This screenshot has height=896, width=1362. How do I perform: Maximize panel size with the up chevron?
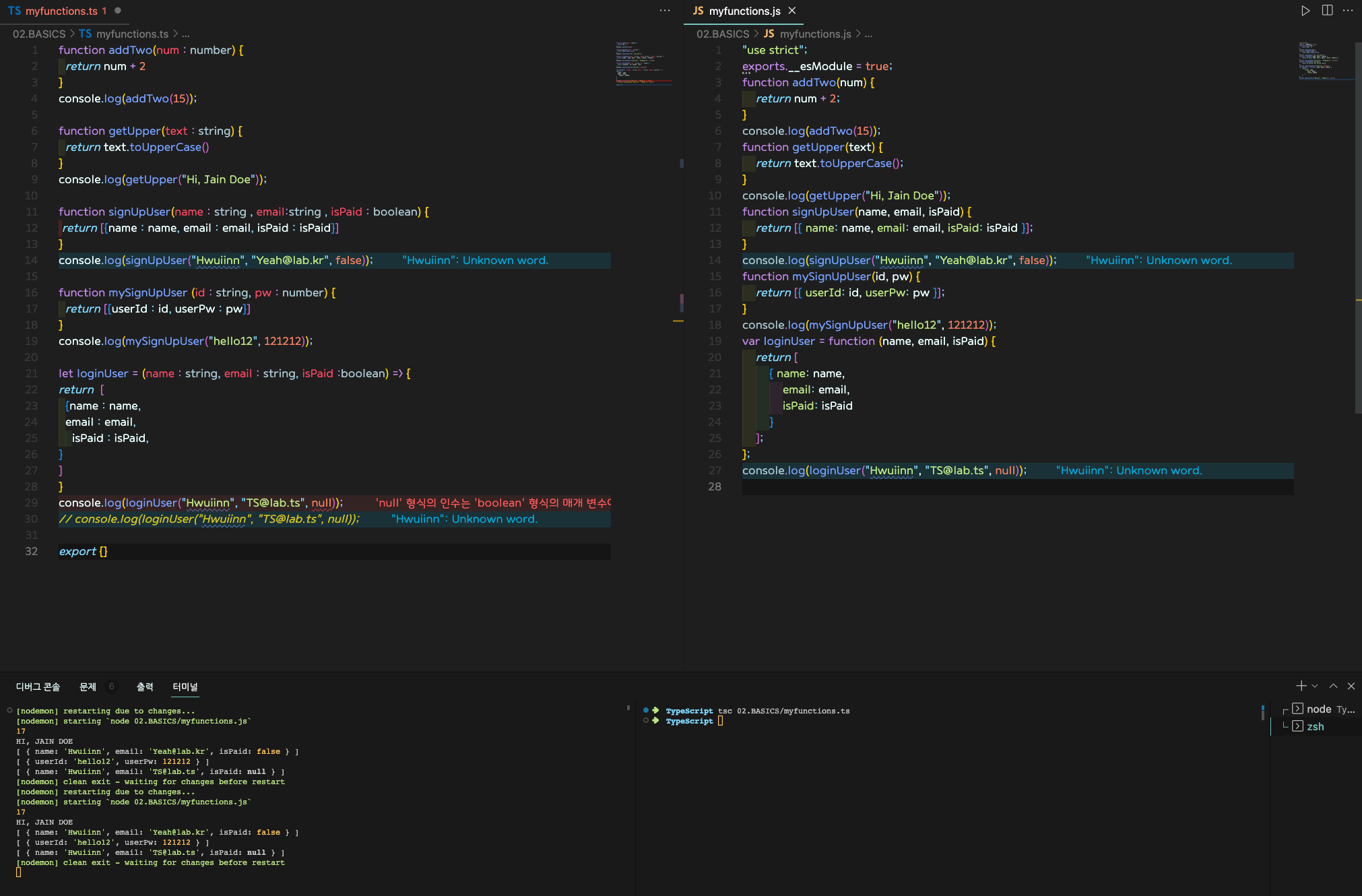coord(1333,686)
